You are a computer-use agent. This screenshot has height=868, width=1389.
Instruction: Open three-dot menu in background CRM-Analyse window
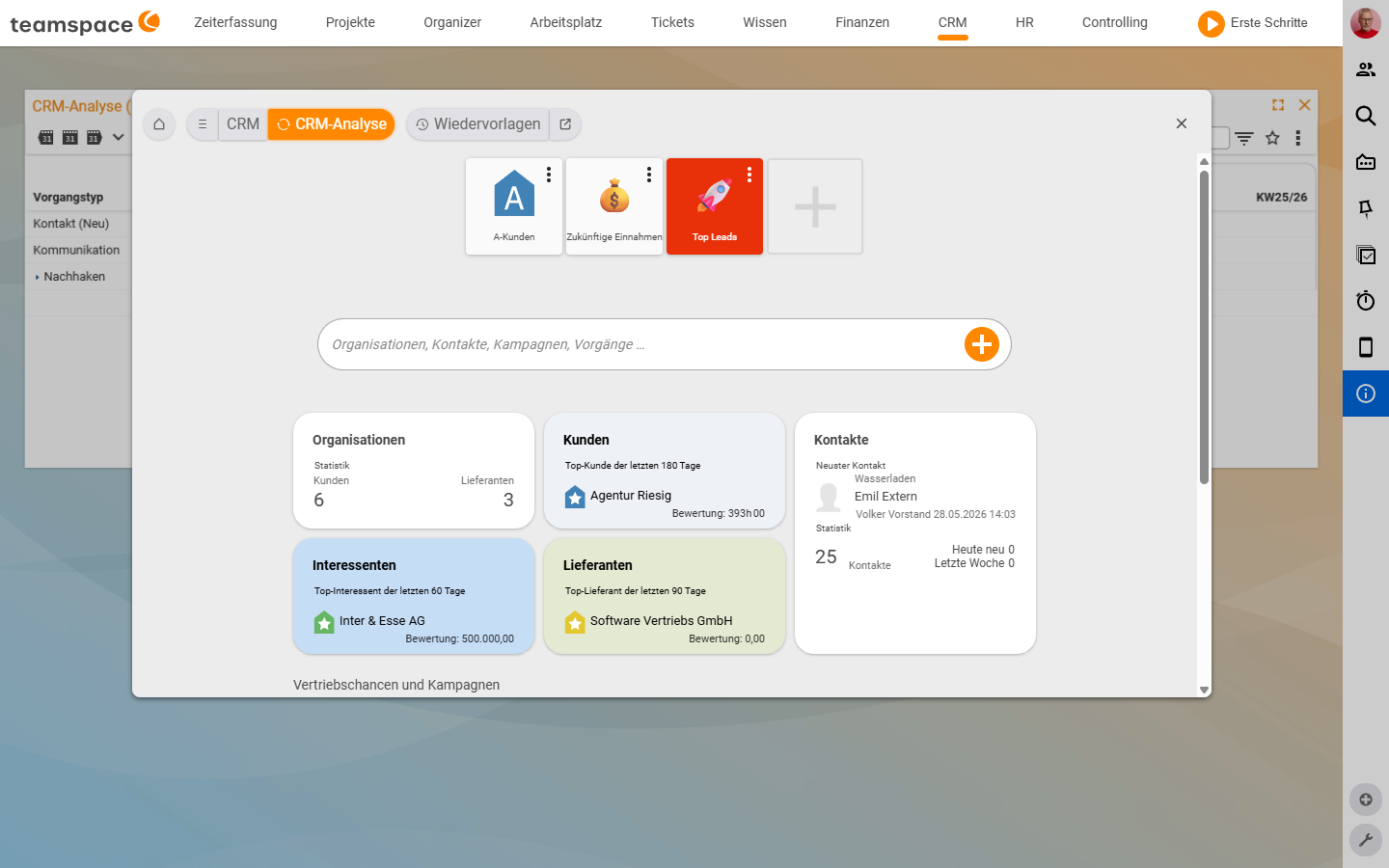coord(1298,138)
